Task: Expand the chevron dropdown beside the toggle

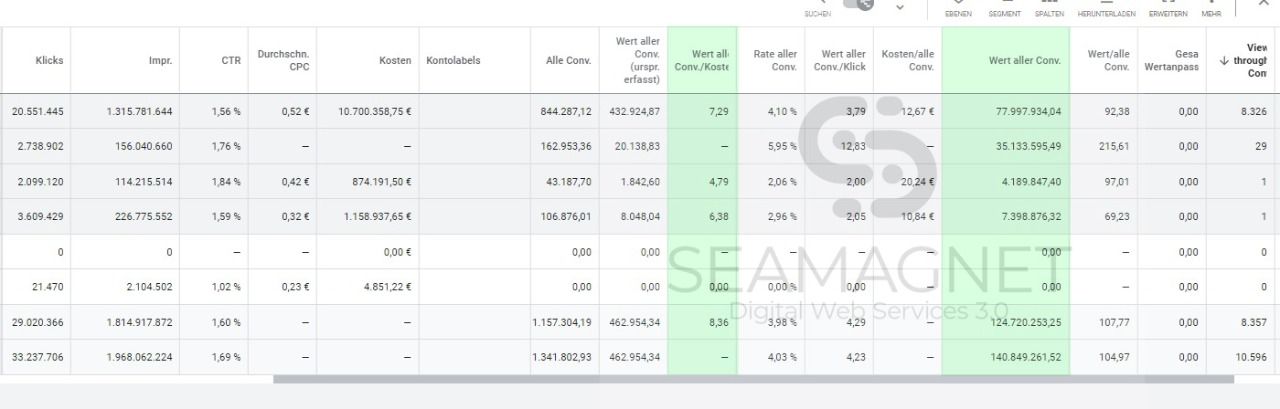Action: 900,6
